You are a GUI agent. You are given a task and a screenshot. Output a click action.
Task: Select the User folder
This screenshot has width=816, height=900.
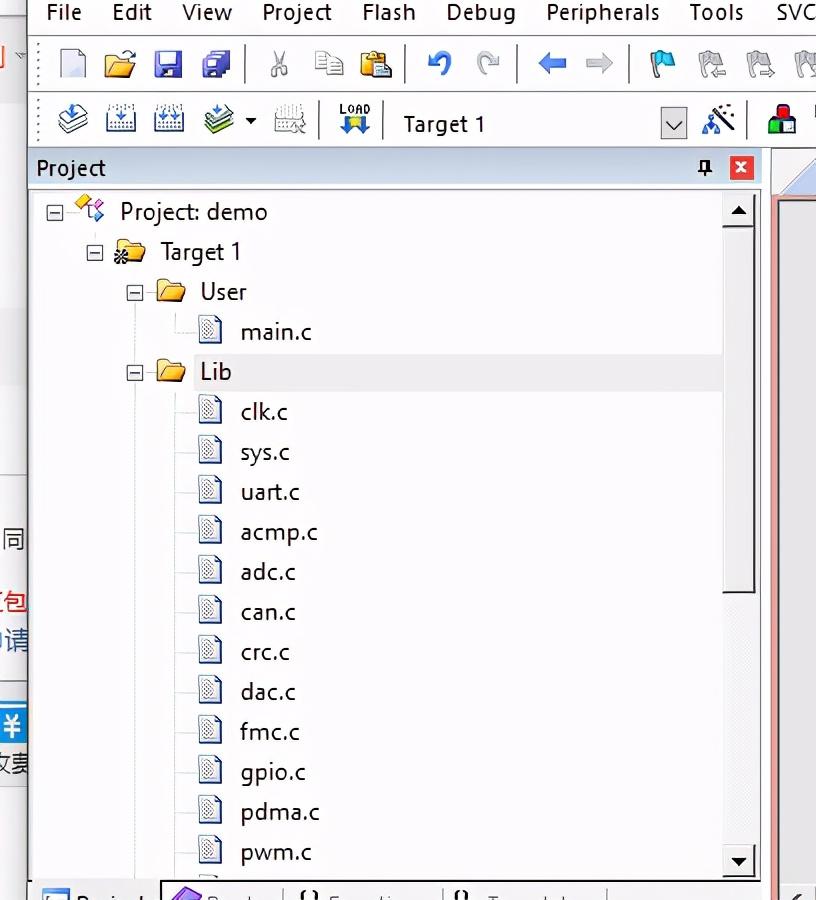coord(223,292)
